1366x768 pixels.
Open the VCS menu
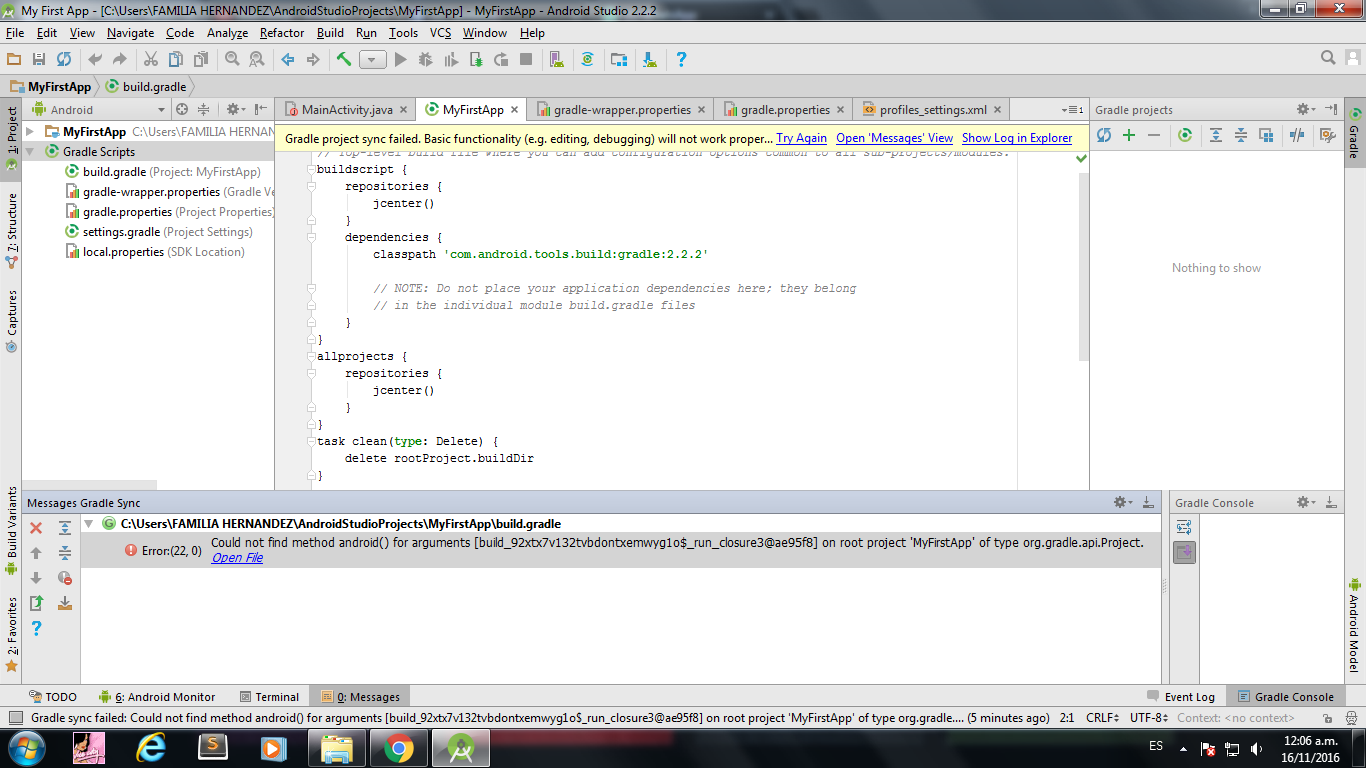click(441, 33)
